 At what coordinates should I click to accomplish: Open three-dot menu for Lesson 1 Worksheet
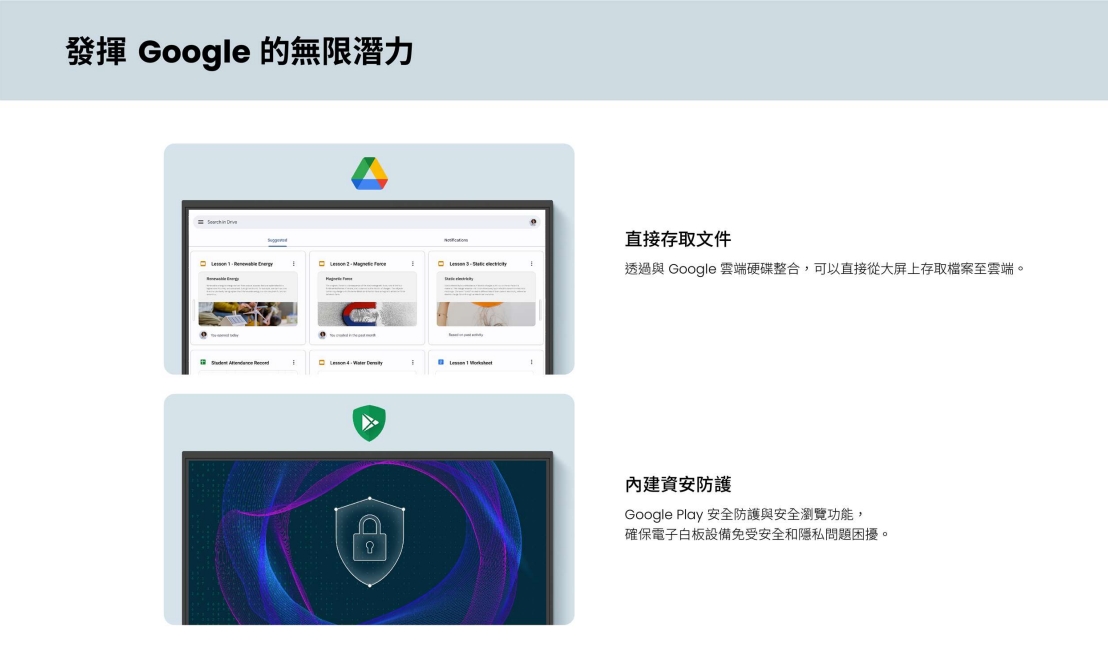click(531, 362)
